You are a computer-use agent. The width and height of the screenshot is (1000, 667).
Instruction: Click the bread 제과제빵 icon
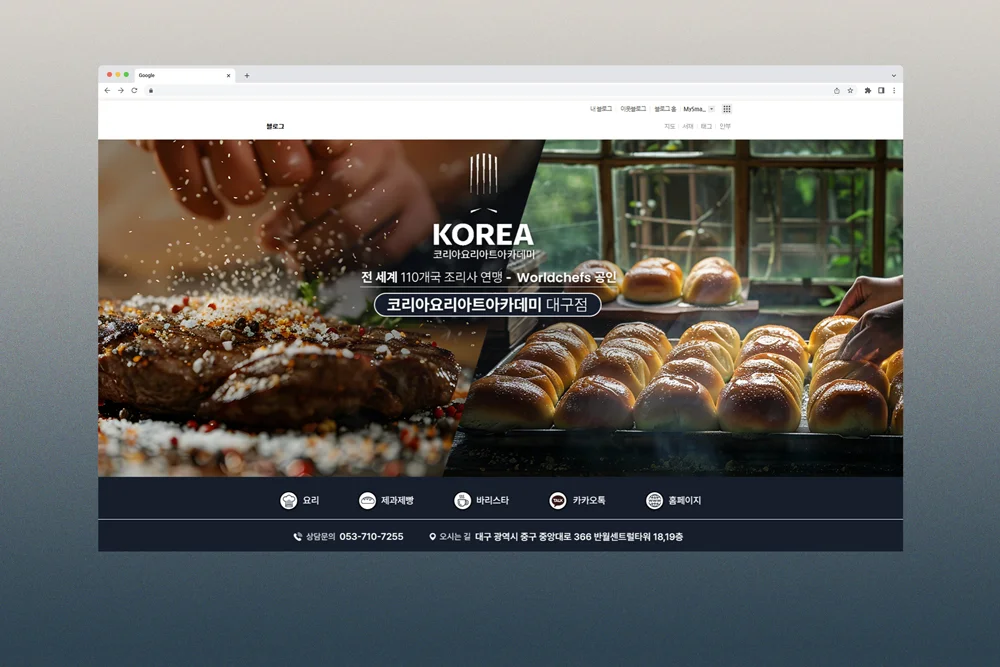pos(367,501)
